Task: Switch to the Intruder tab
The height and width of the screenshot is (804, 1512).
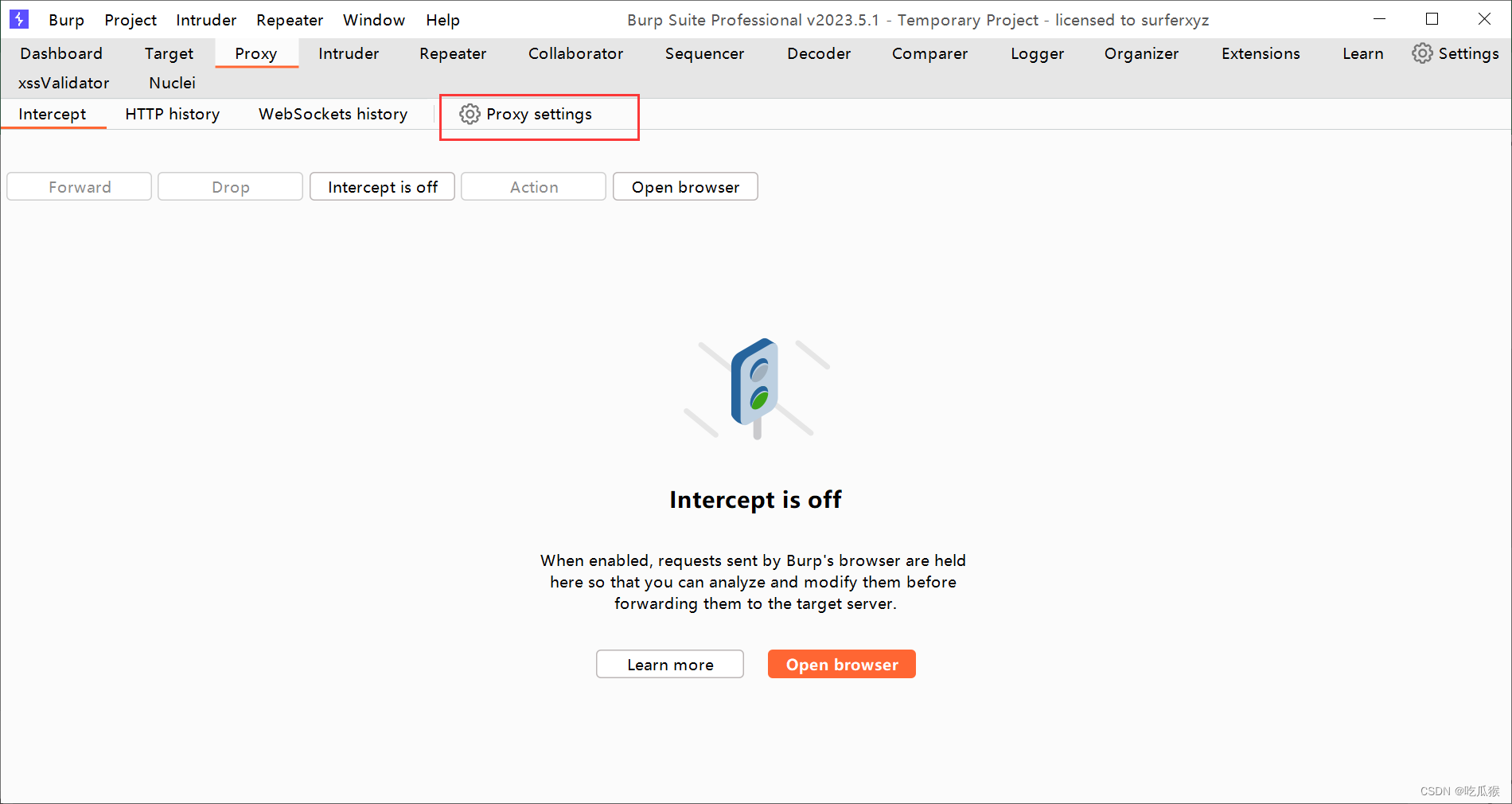Action: pos(348,53)
